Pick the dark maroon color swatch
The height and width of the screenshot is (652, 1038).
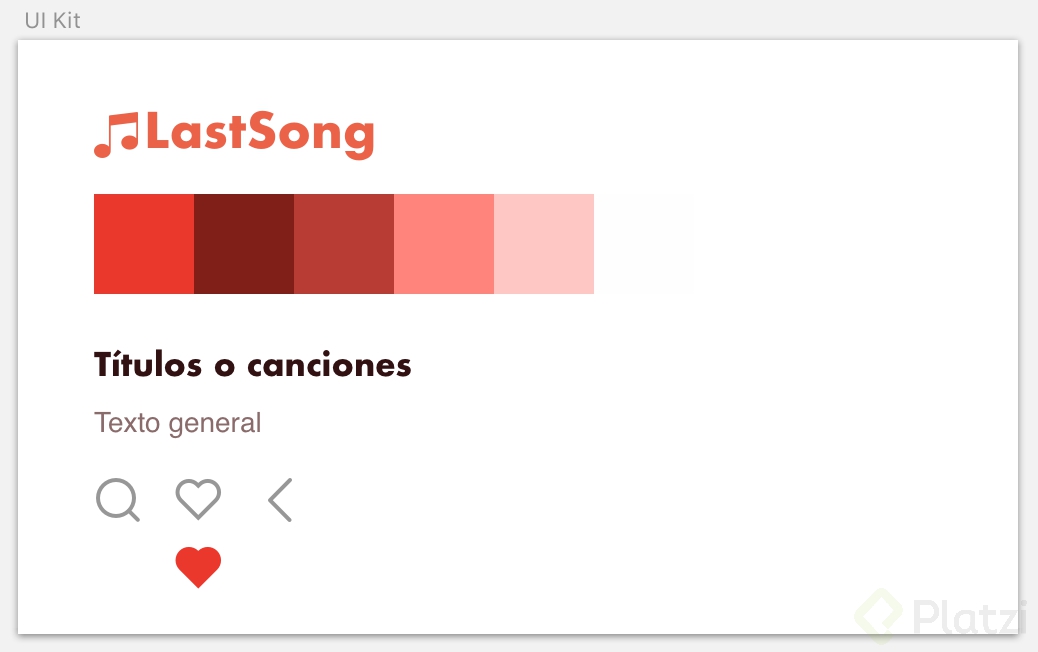[244, 244]
